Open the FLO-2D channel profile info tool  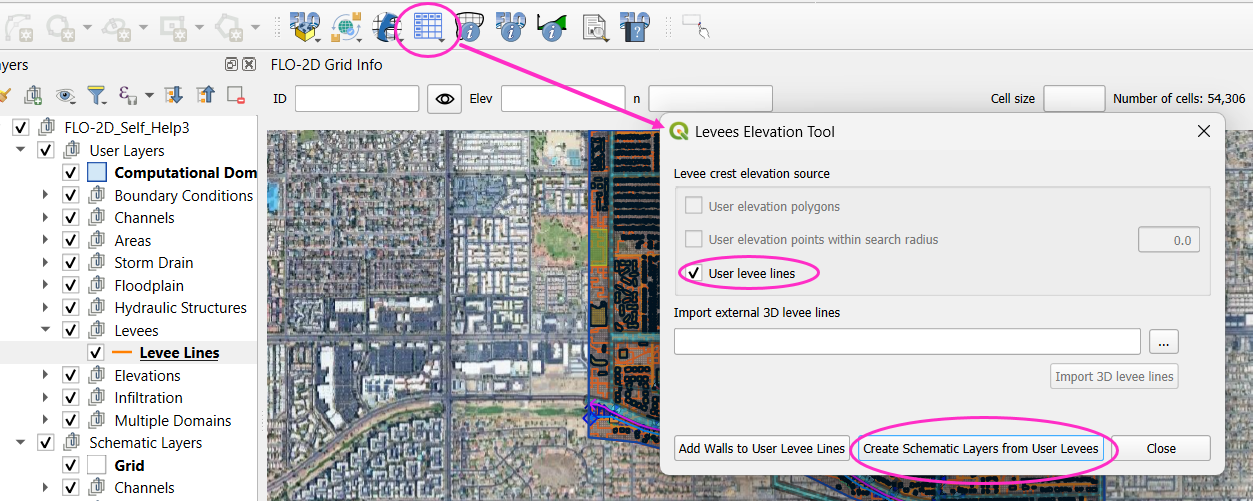click(x=551, y=28)
